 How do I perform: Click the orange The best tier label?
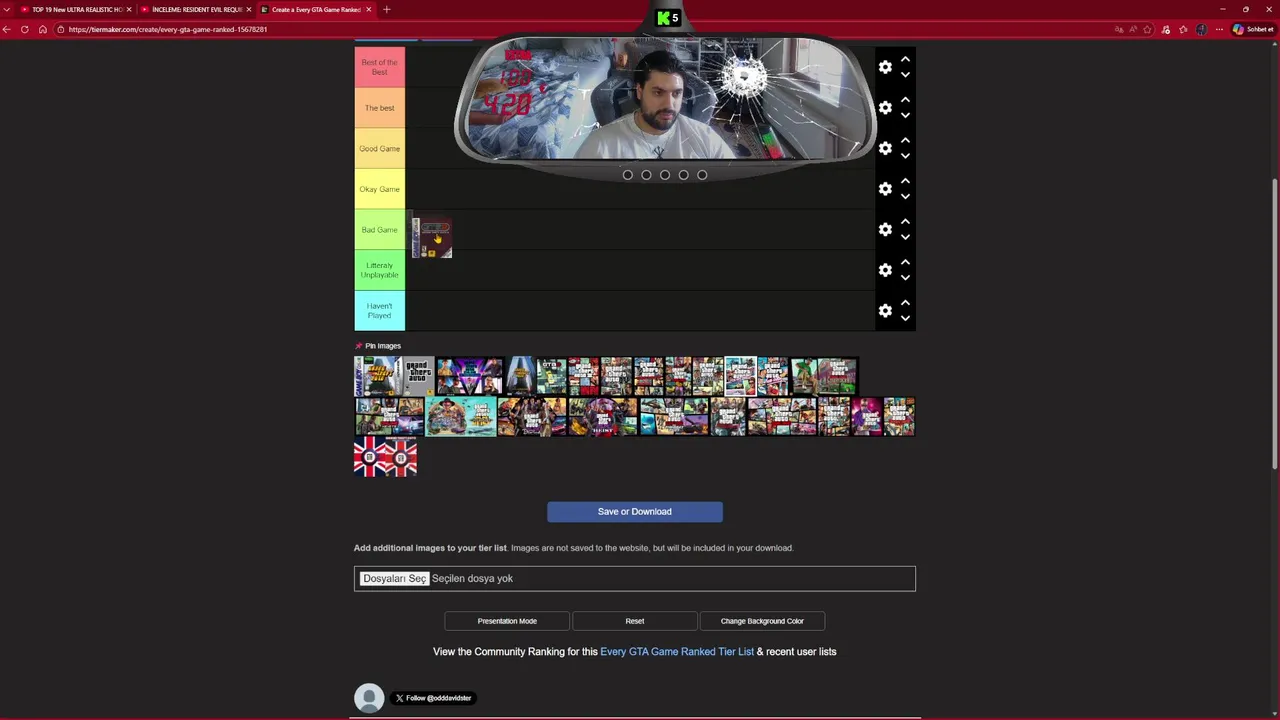click(x=380, y=108)
